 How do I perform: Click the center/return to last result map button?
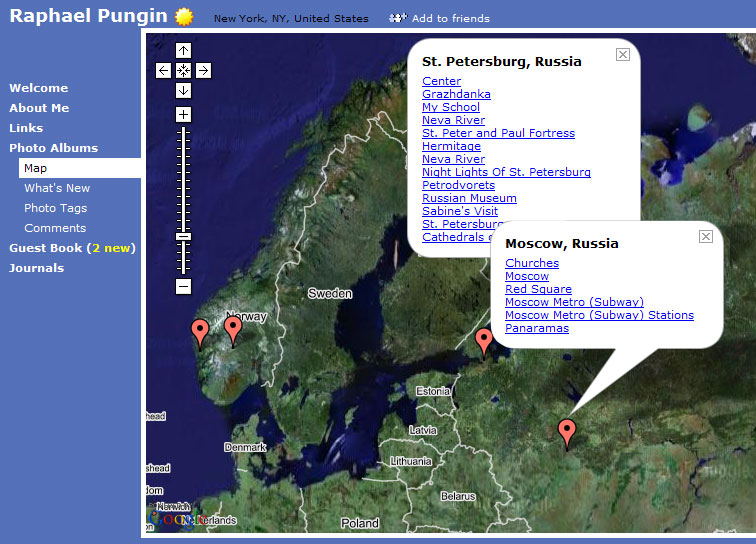tap(183, 70)
